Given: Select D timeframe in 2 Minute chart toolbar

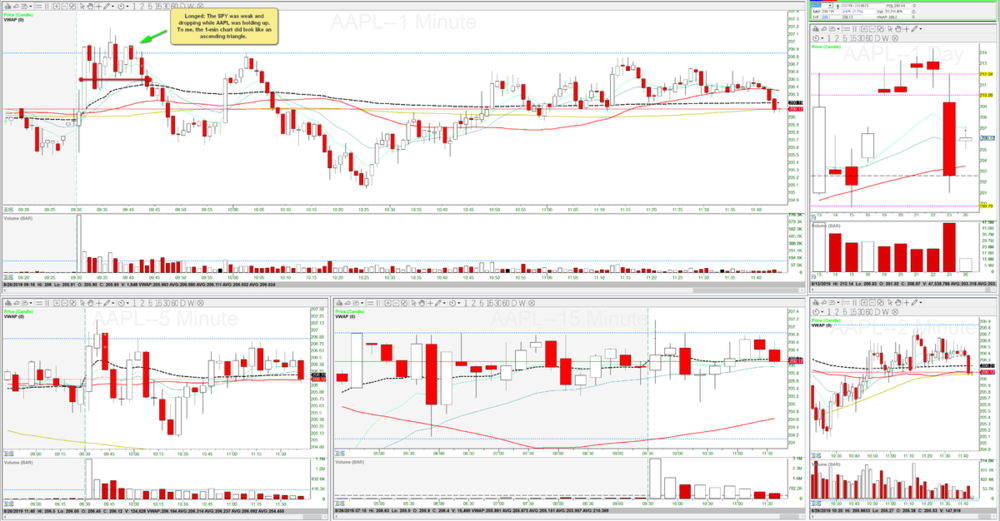Looking at the screenshot, I should (x=877, y=312).
